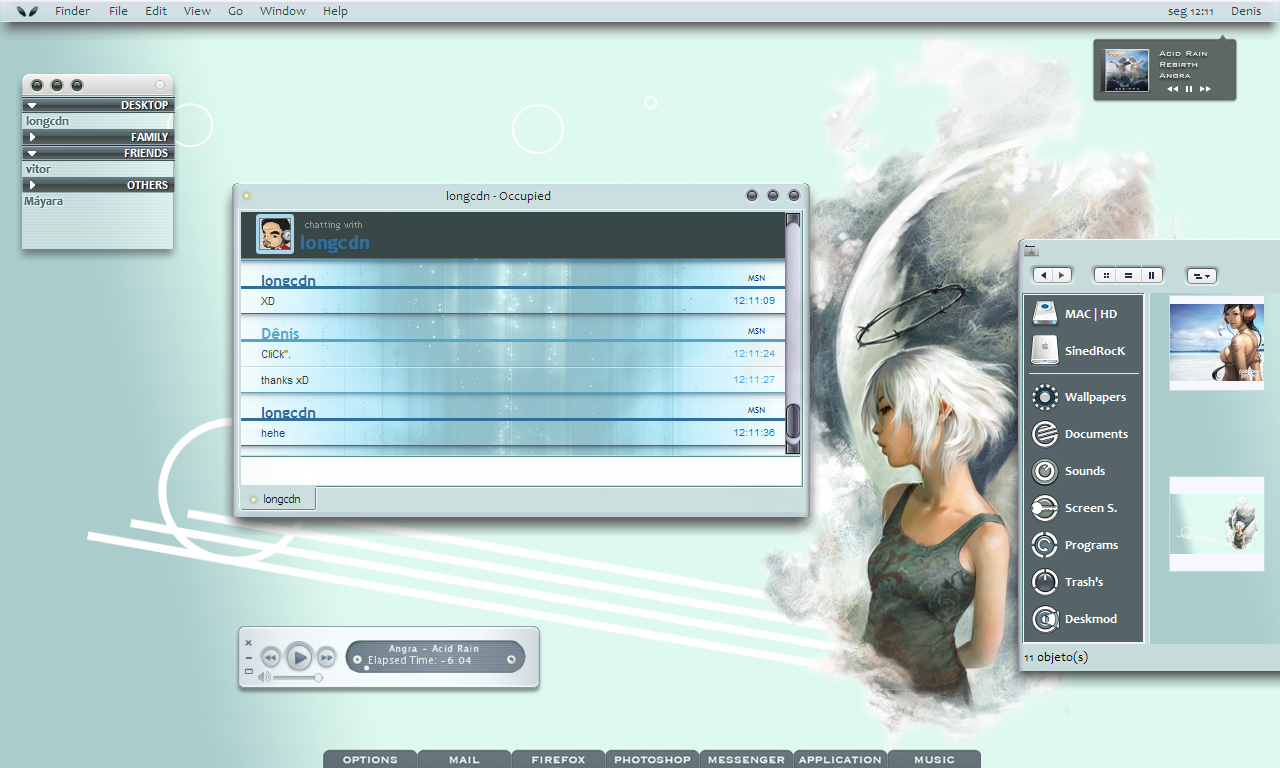This screenshot has width=1280, height=768.
Task: Launch PHOTOSHOP from the bottom bar
Action: tap(652, 759)
